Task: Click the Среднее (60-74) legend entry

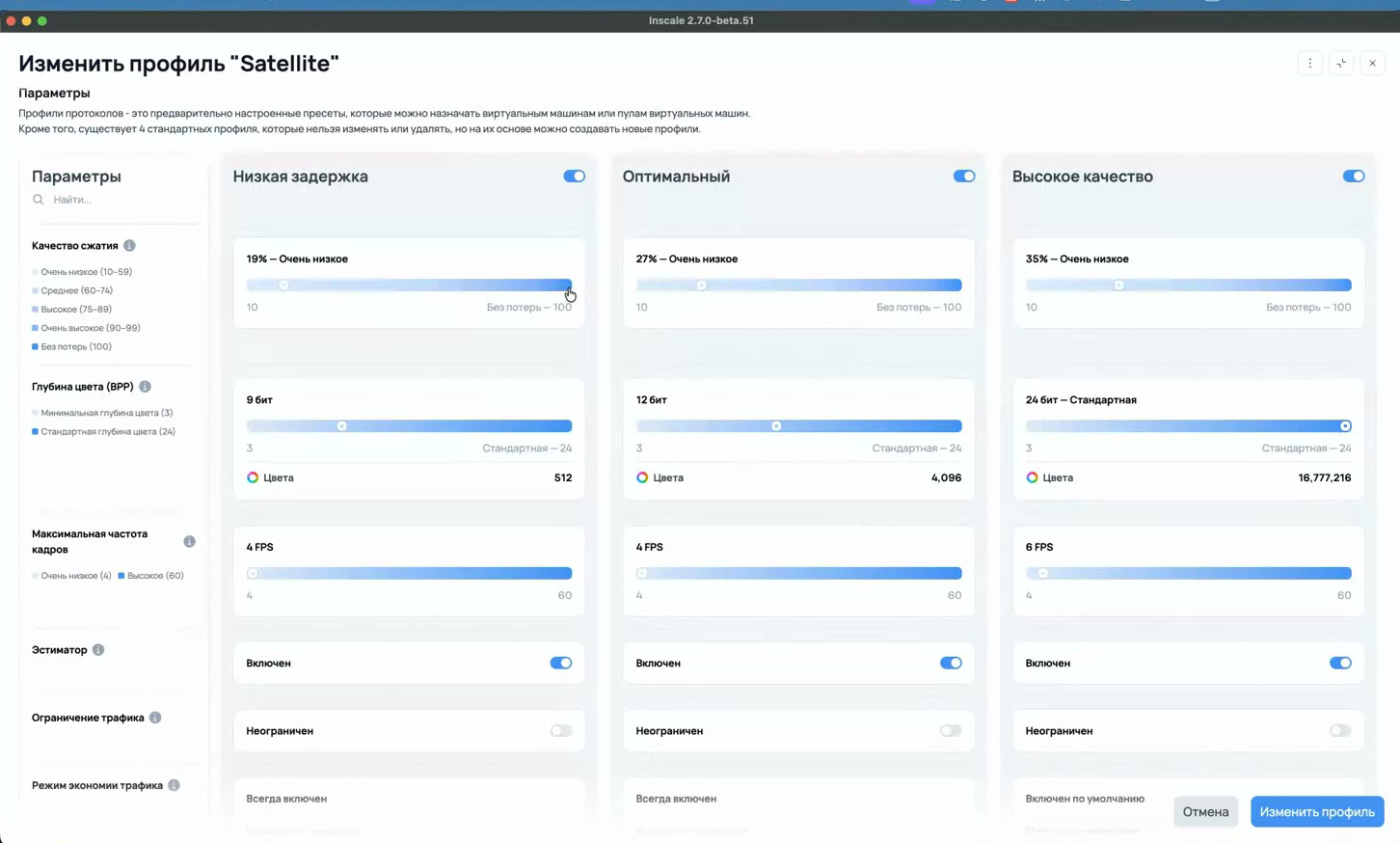Action: (x=72, y=290)
